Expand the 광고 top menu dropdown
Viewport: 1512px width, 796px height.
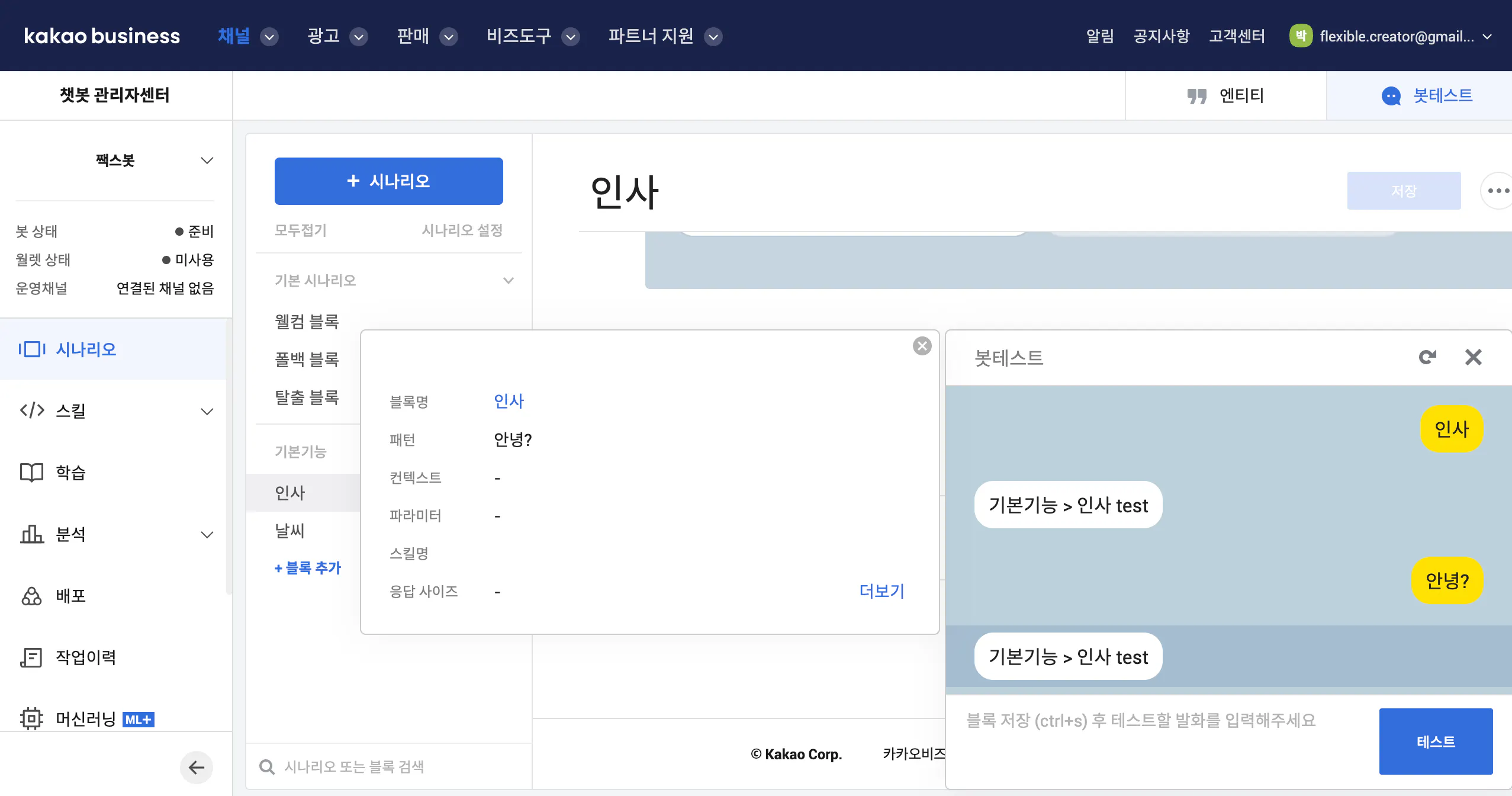pyautogui.click(x=359, y=37)
